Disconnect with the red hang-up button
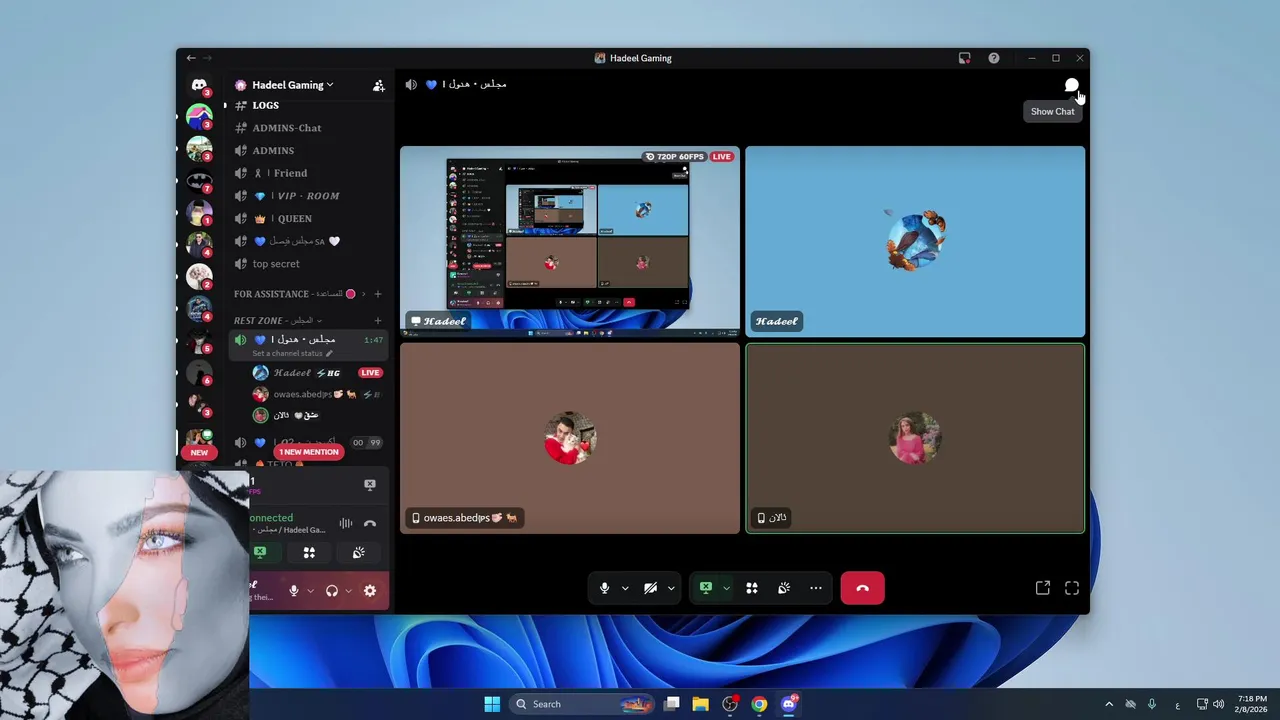Viewport: 1280px width, 720px height. pos(862,588)
